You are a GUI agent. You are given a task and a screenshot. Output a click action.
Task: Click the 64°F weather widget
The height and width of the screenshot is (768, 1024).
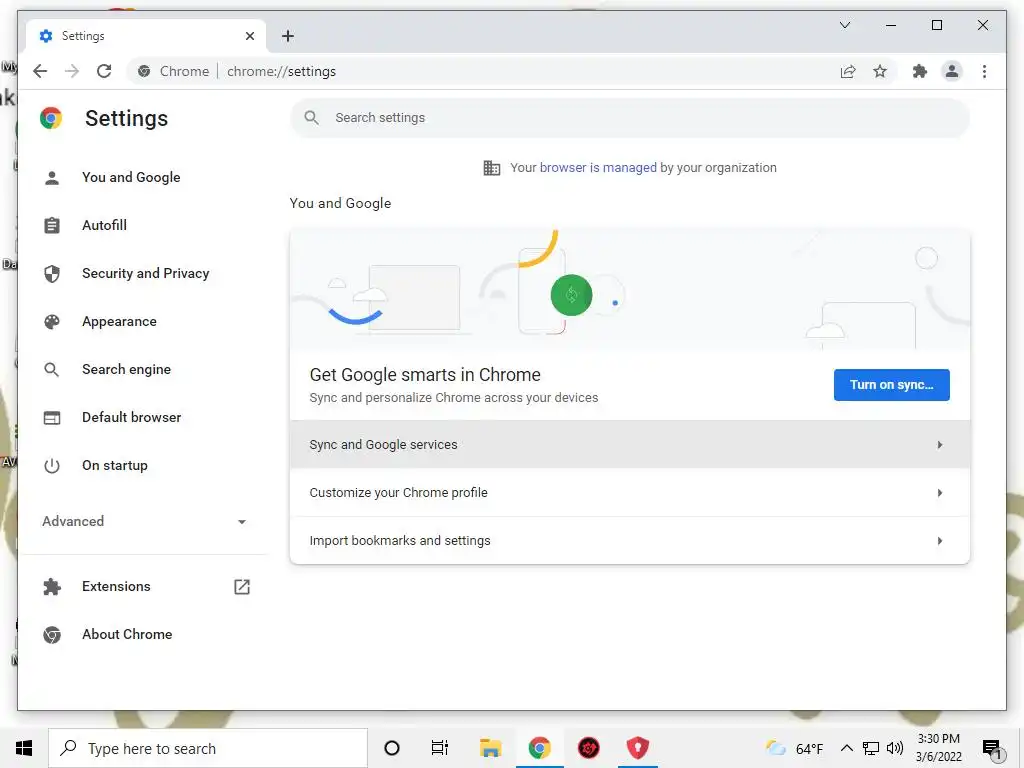[x=794, y=748]
